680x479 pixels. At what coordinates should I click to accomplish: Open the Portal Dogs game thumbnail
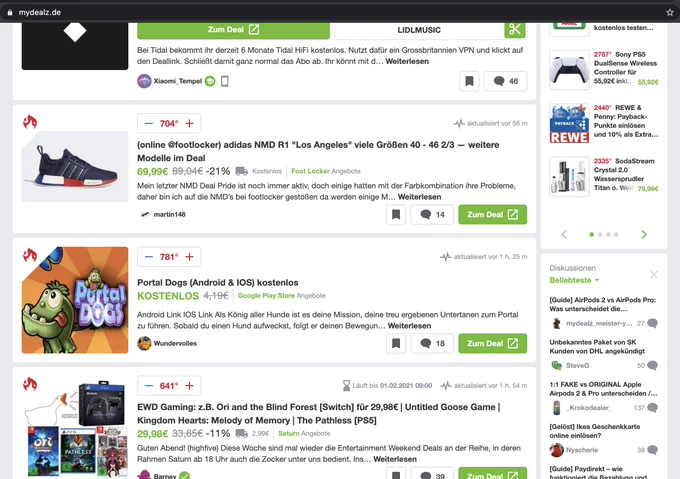click(75, 300)
